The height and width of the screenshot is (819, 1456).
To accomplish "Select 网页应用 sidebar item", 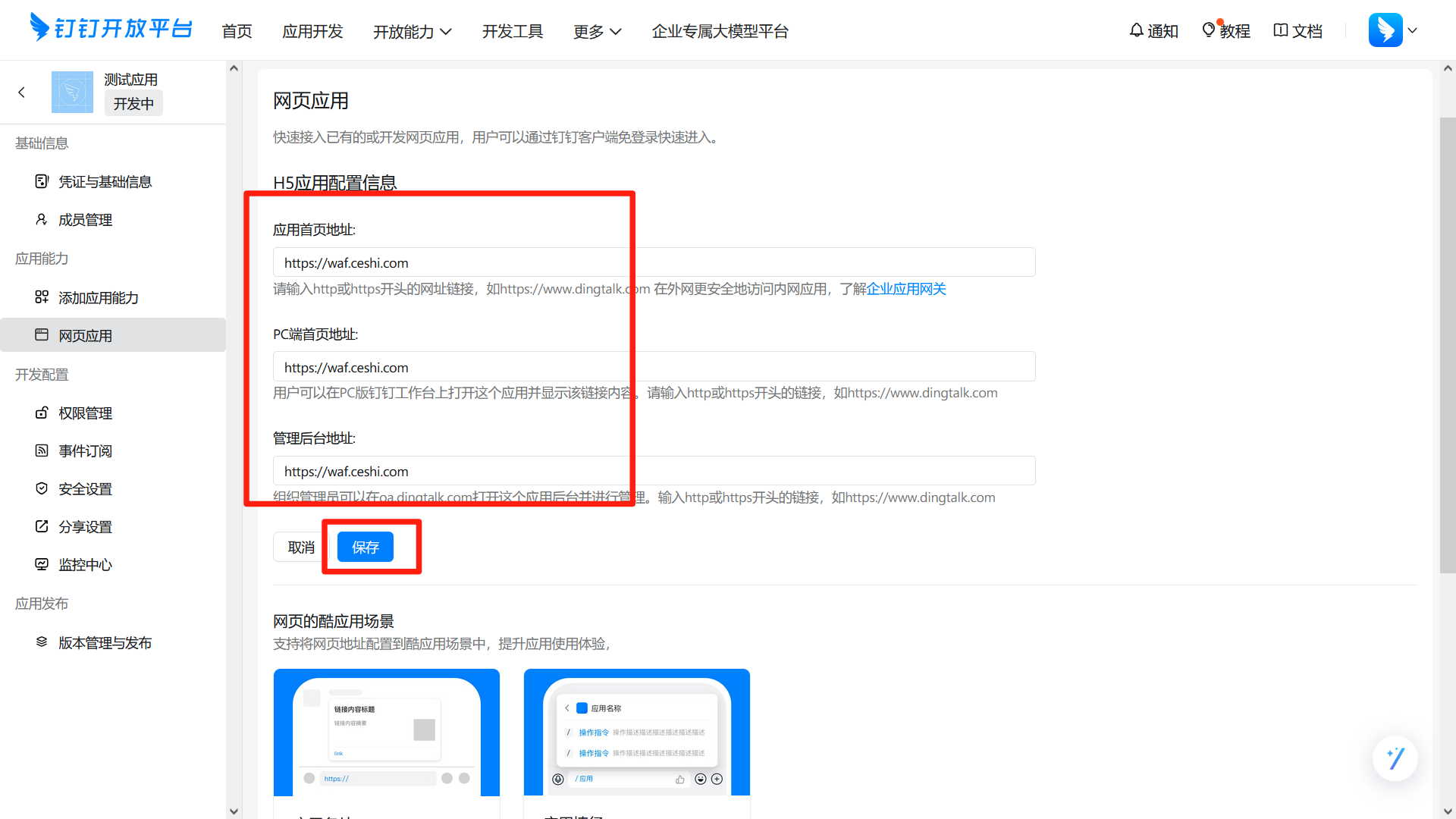I will point(113,335).
